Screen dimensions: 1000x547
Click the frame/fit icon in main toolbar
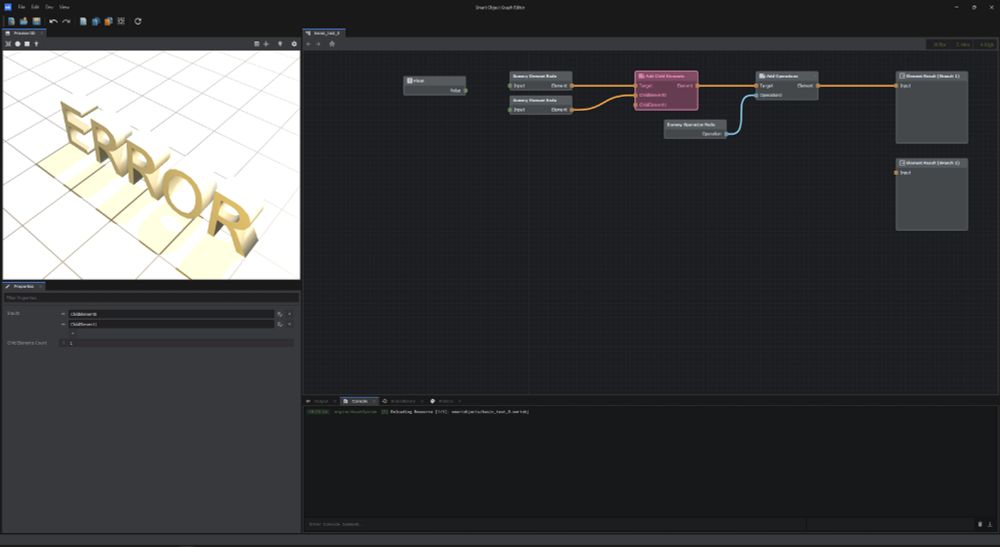tap(121, 21)
